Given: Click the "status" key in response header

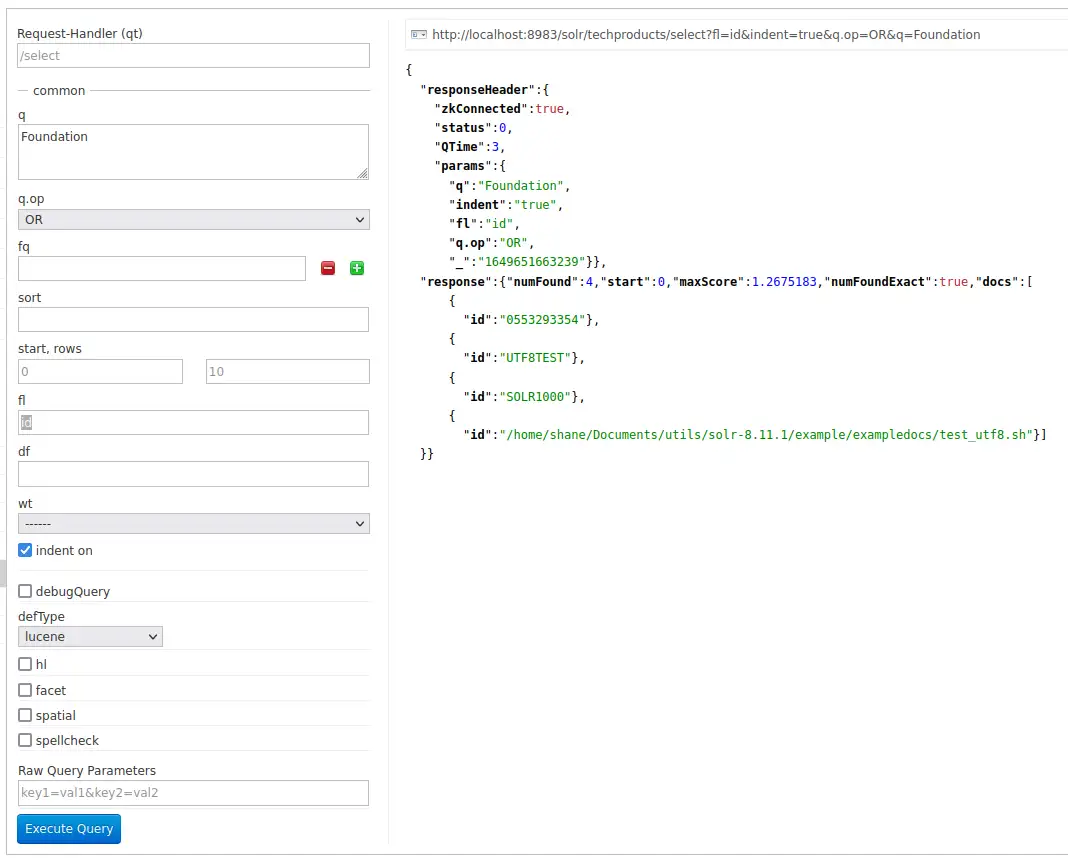Looking at the screenshot, I should coord(463,127).
